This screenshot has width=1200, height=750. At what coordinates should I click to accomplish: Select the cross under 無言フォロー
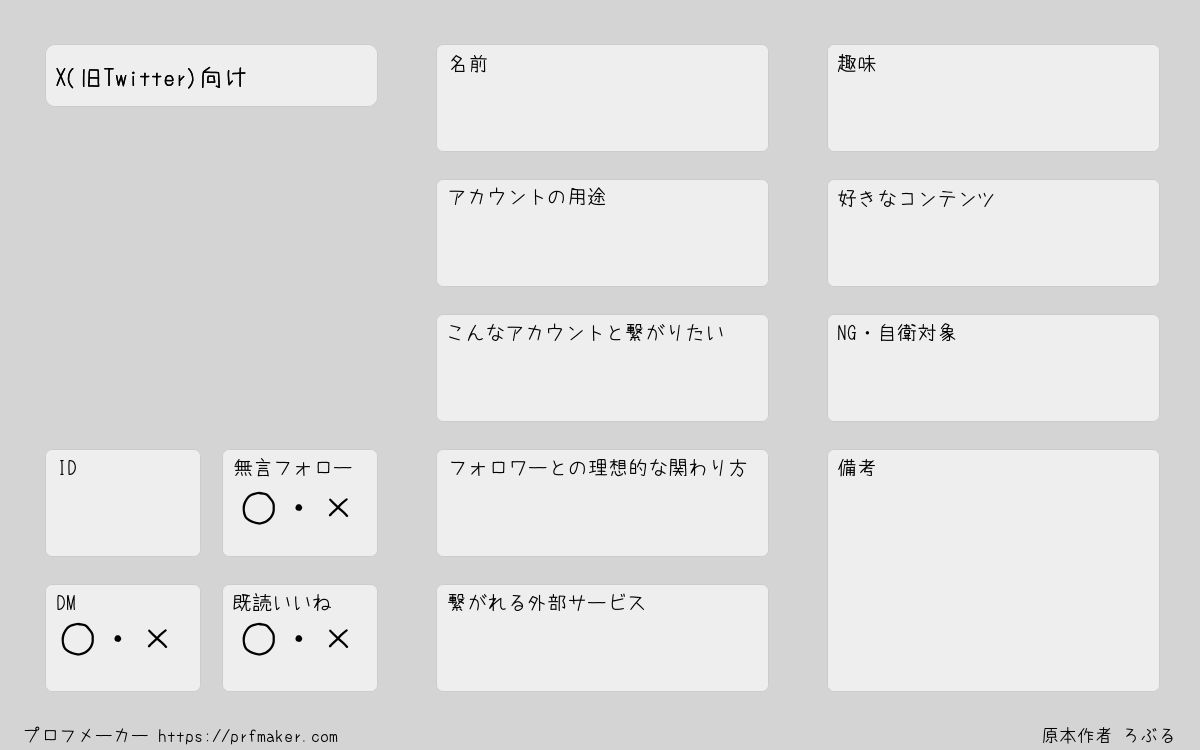tap(338, 508)
